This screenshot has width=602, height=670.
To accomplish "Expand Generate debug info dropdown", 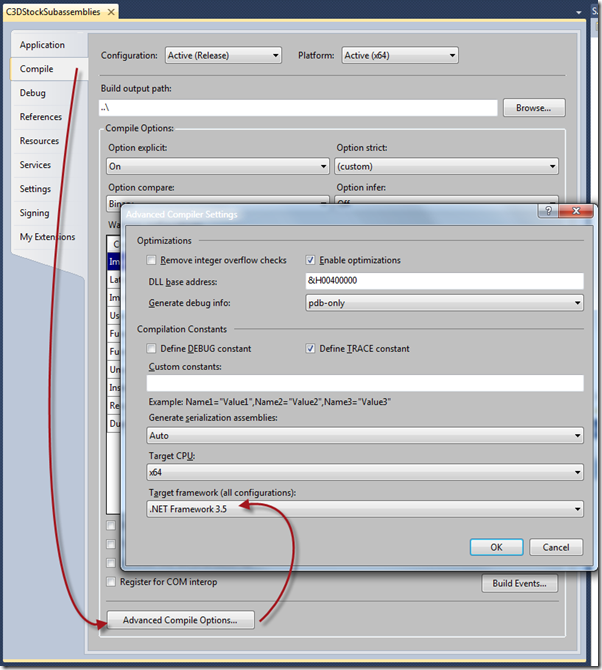I will pyautogui.click(x=444, y=303).
